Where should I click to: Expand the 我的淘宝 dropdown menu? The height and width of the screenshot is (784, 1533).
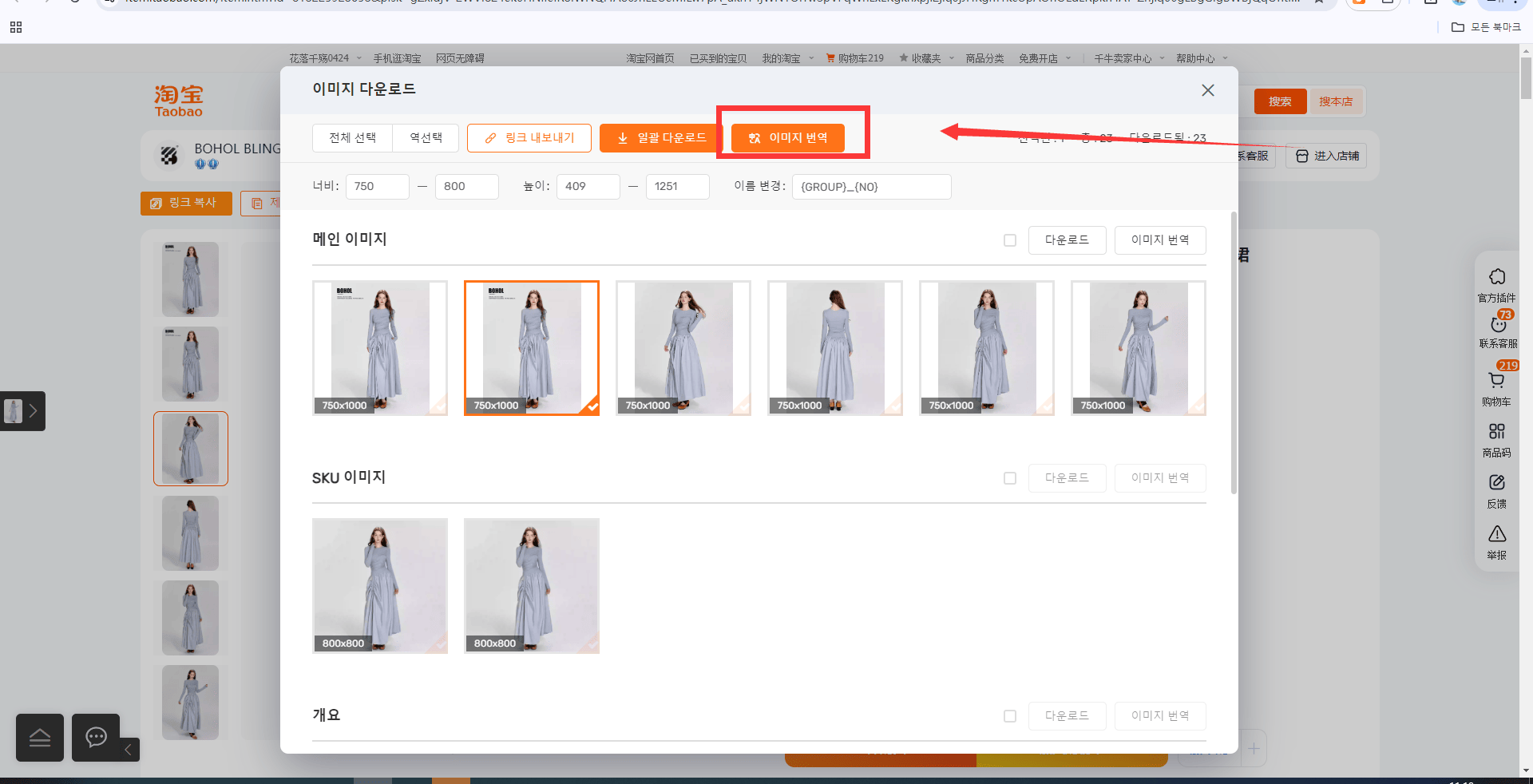[x=788, y=58]
